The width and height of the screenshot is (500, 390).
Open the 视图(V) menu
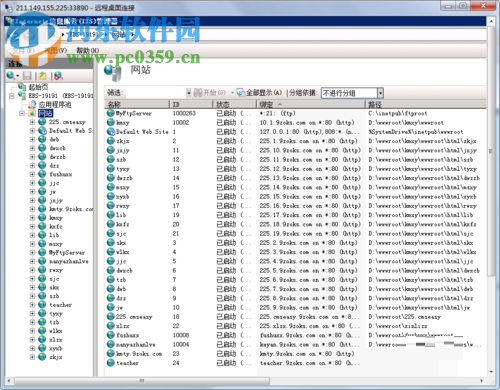55,50
